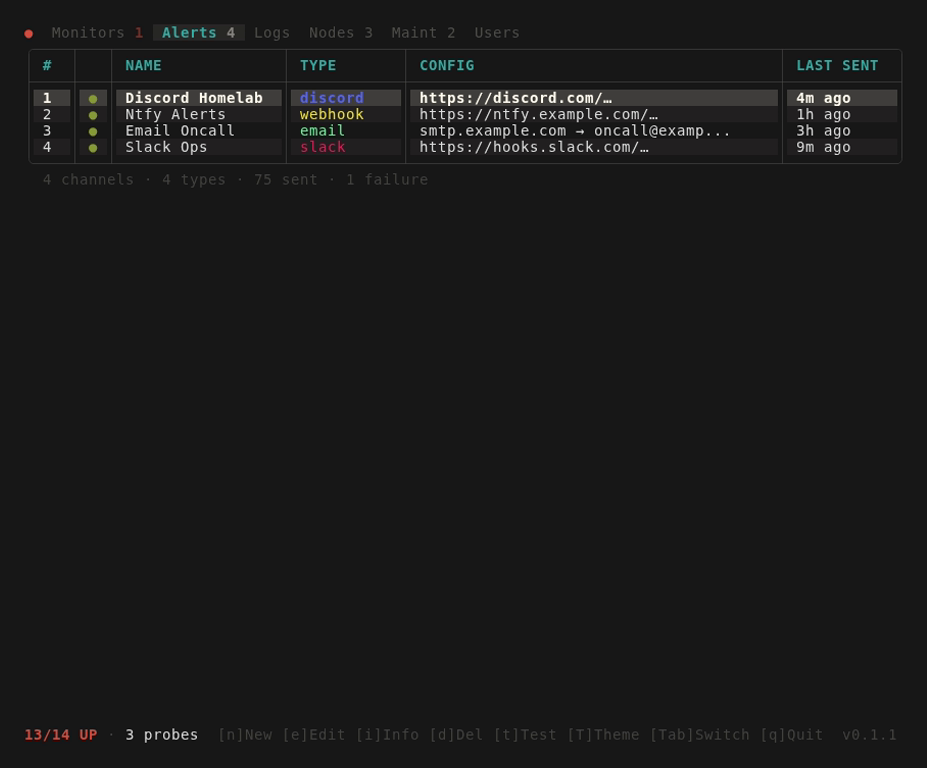Click the red status dot before Monitors

[x=28, y=34]
